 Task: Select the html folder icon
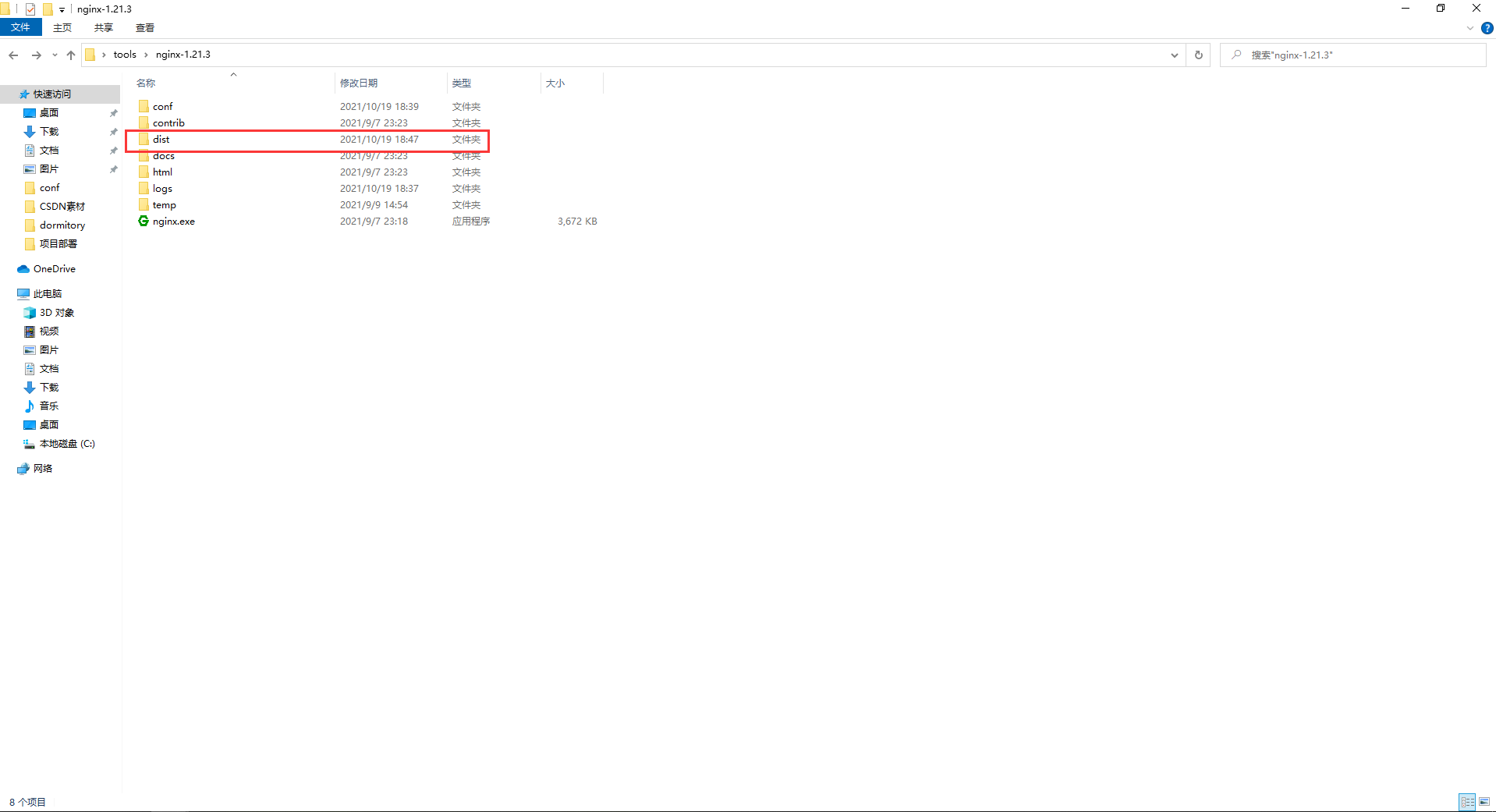[x=144, y=172]
